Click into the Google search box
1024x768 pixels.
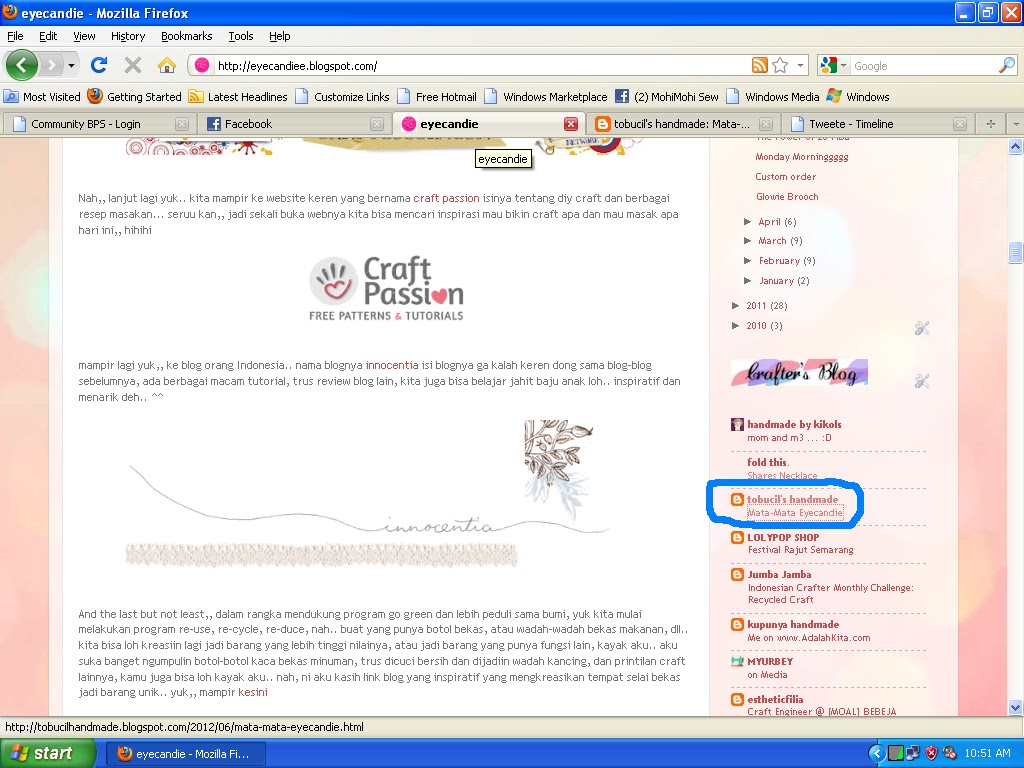click(923, 66)
